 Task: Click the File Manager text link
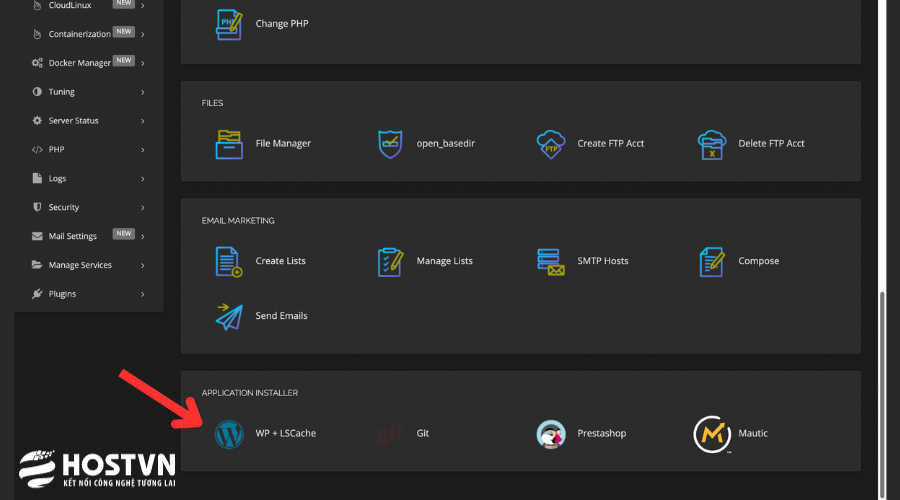click(283, 144)
